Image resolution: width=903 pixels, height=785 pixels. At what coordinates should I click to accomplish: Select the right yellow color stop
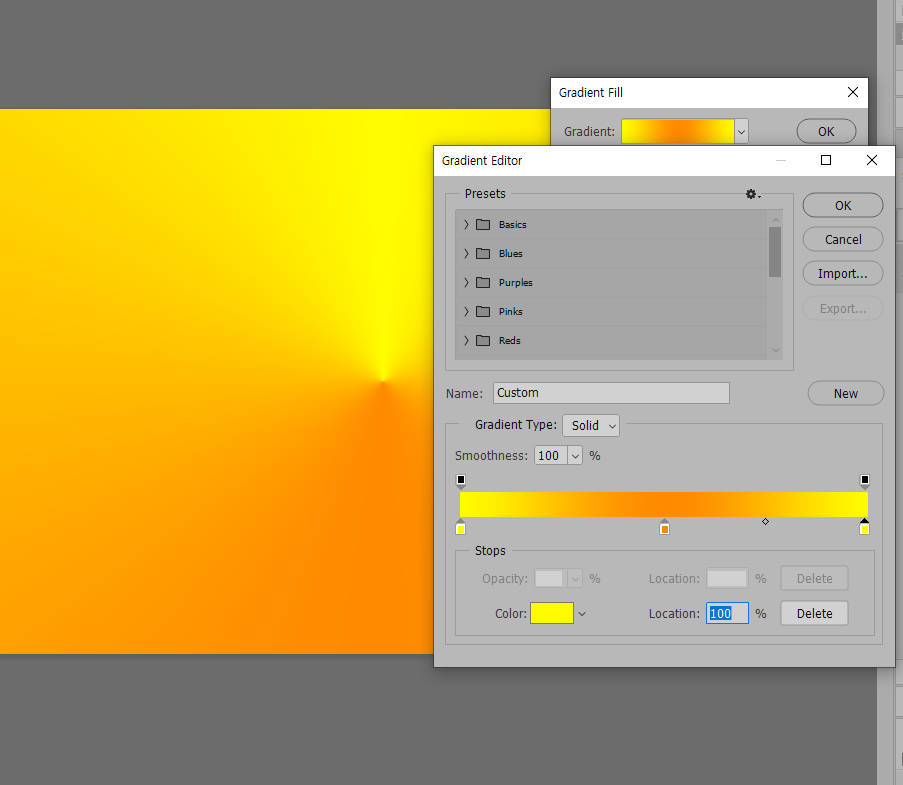864,527
